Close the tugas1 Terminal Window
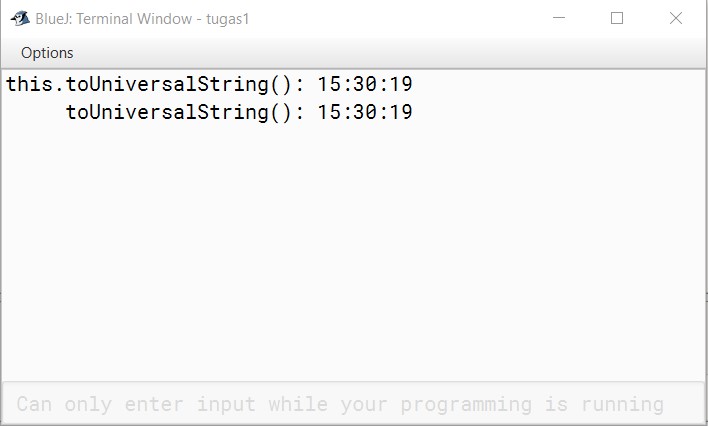This screenshot has height=426, width=708. (x=675, y=18)
